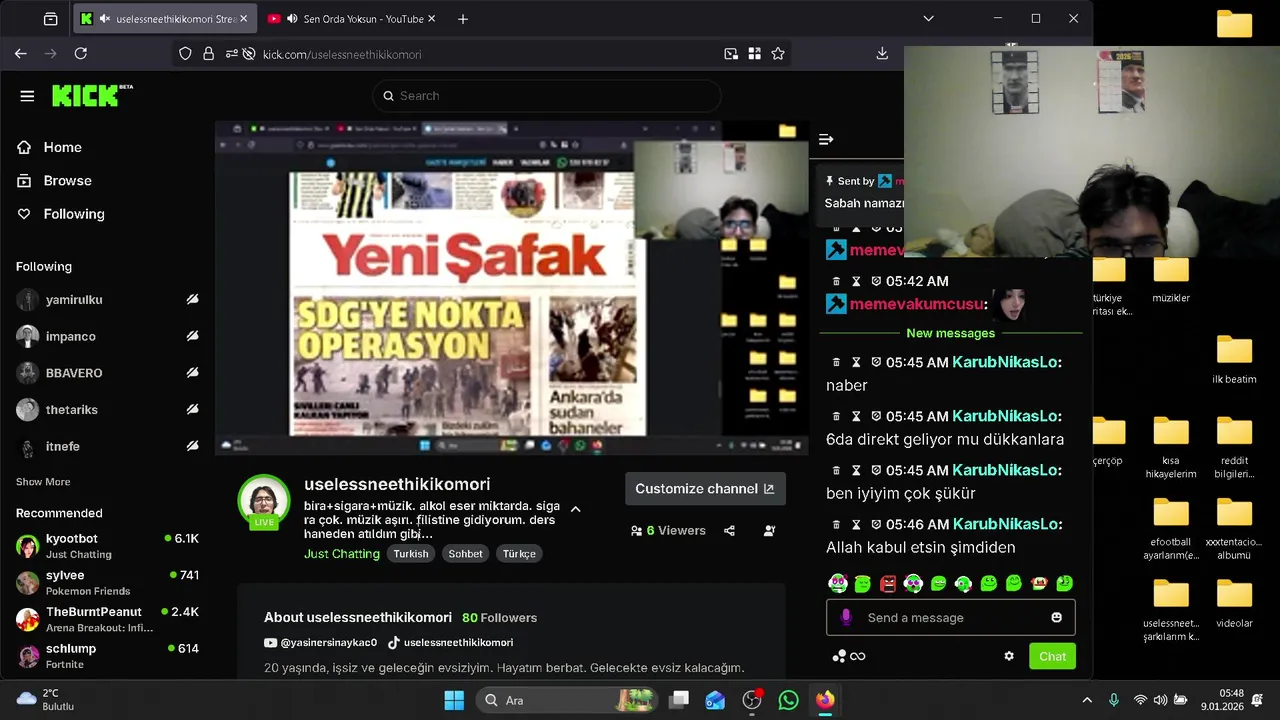Collapse the chat panel arrow icon
The width and height of the screenshot is (1280, 720).
(826, 140)
